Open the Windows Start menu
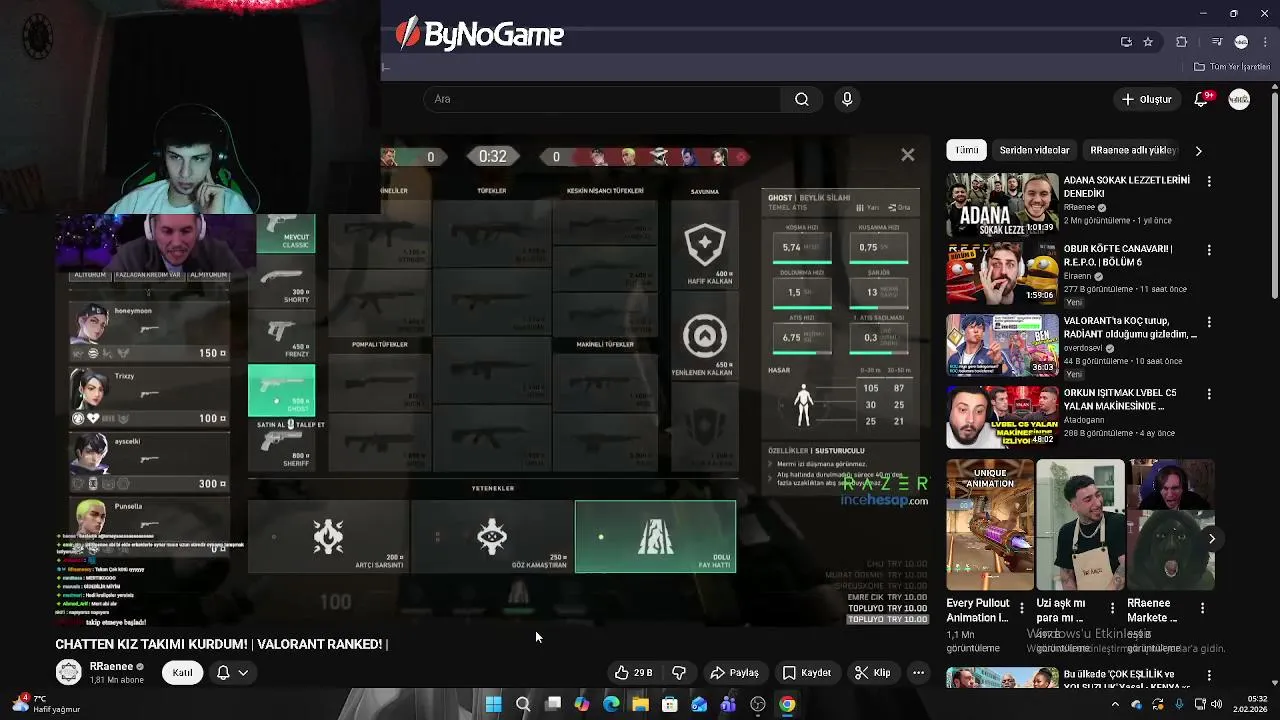1280x720 pixels. coord(493,704)
